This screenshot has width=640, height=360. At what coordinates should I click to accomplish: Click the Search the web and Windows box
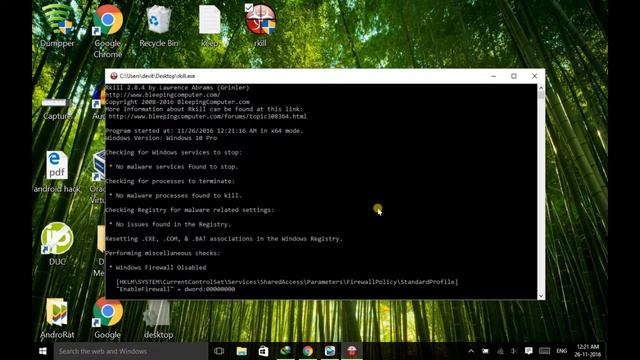coord(131,351)
